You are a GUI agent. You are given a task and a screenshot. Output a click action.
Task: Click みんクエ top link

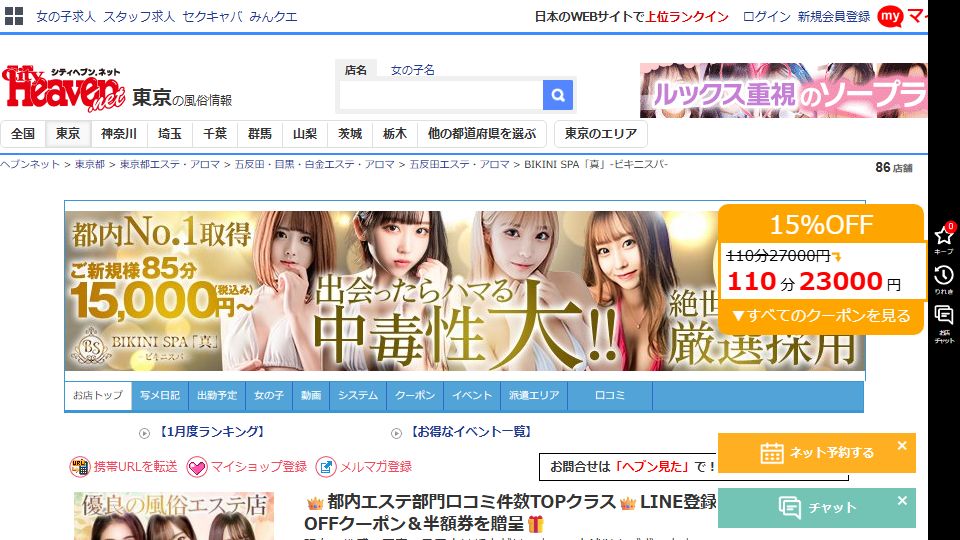click(273, 17)
